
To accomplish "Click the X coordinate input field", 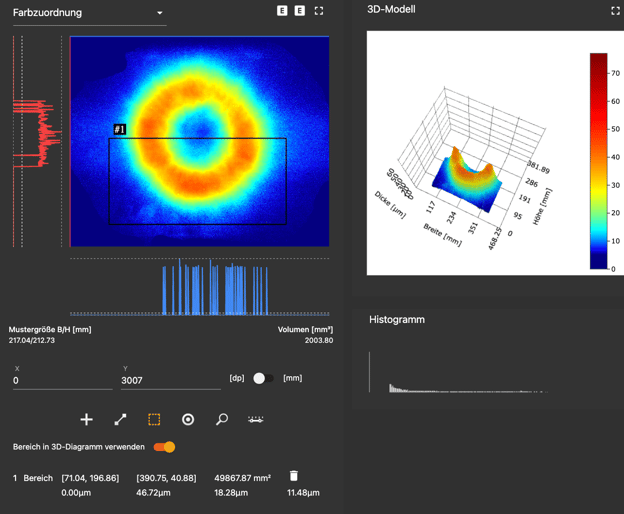I will click(62, 381).
